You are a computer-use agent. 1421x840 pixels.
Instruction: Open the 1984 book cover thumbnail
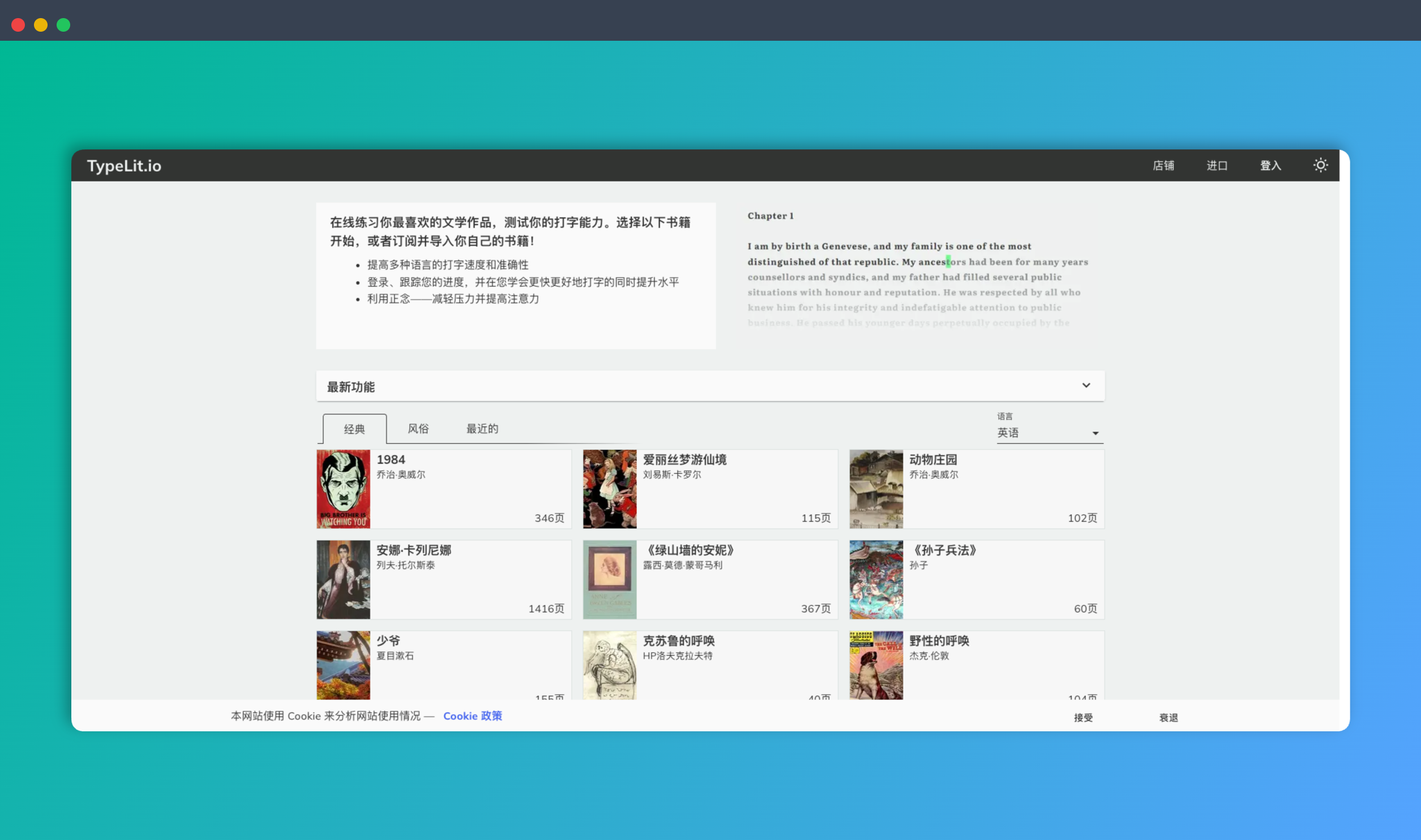tap(343, 488)
